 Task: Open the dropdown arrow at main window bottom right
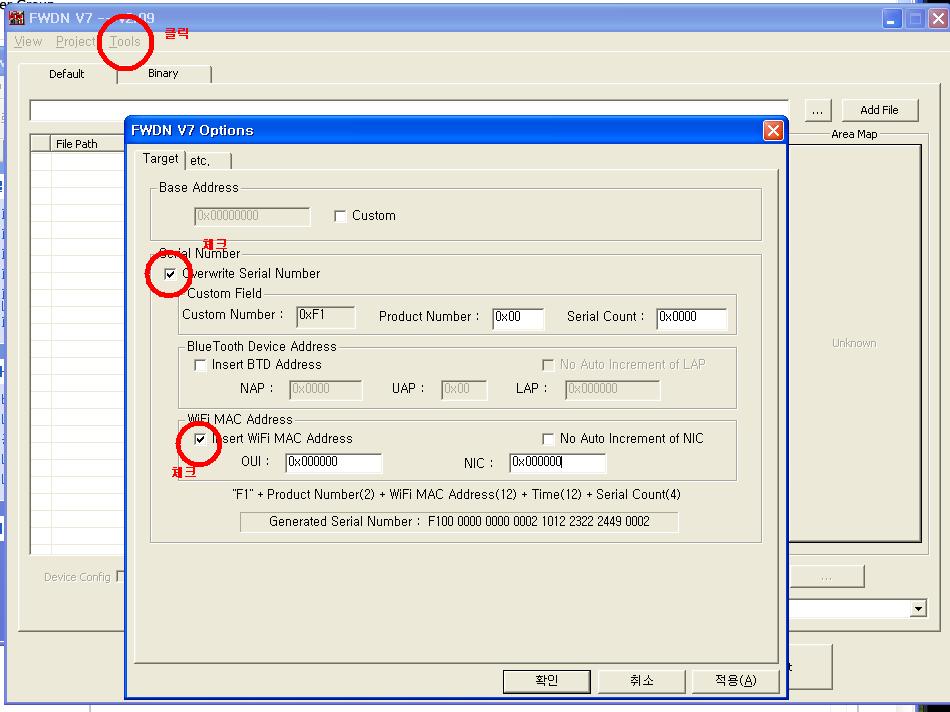pyautogui.click(x=918, y=608)
